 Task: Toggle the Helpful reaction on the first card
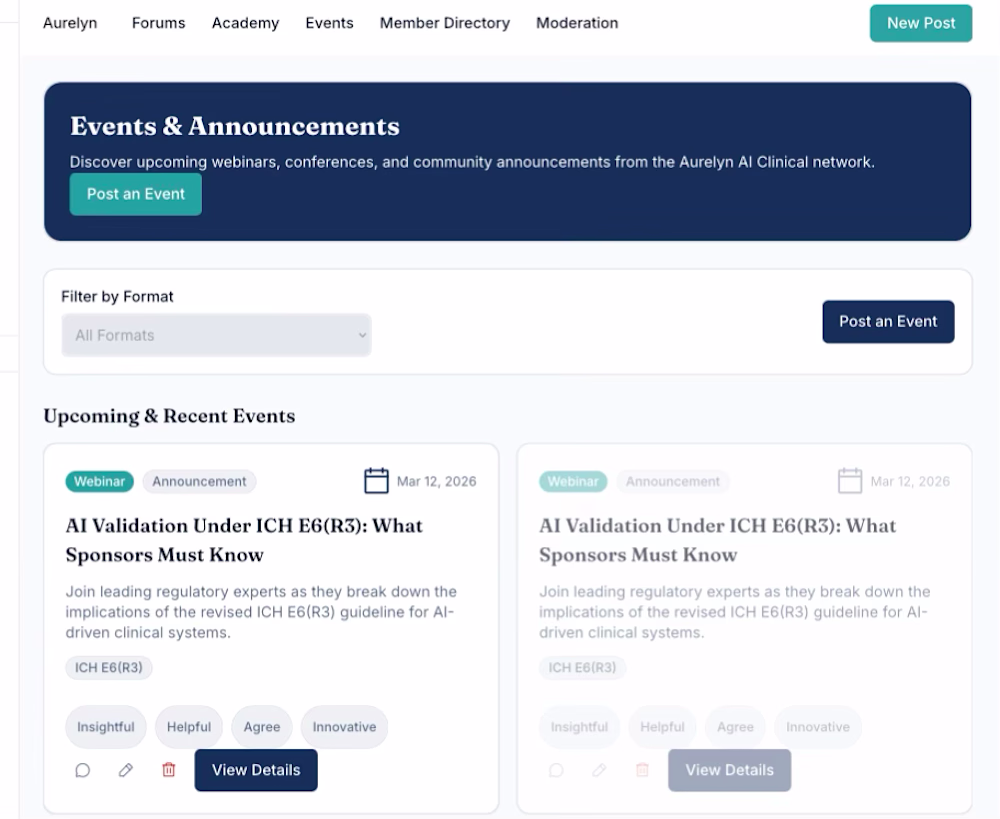point(189,727)
